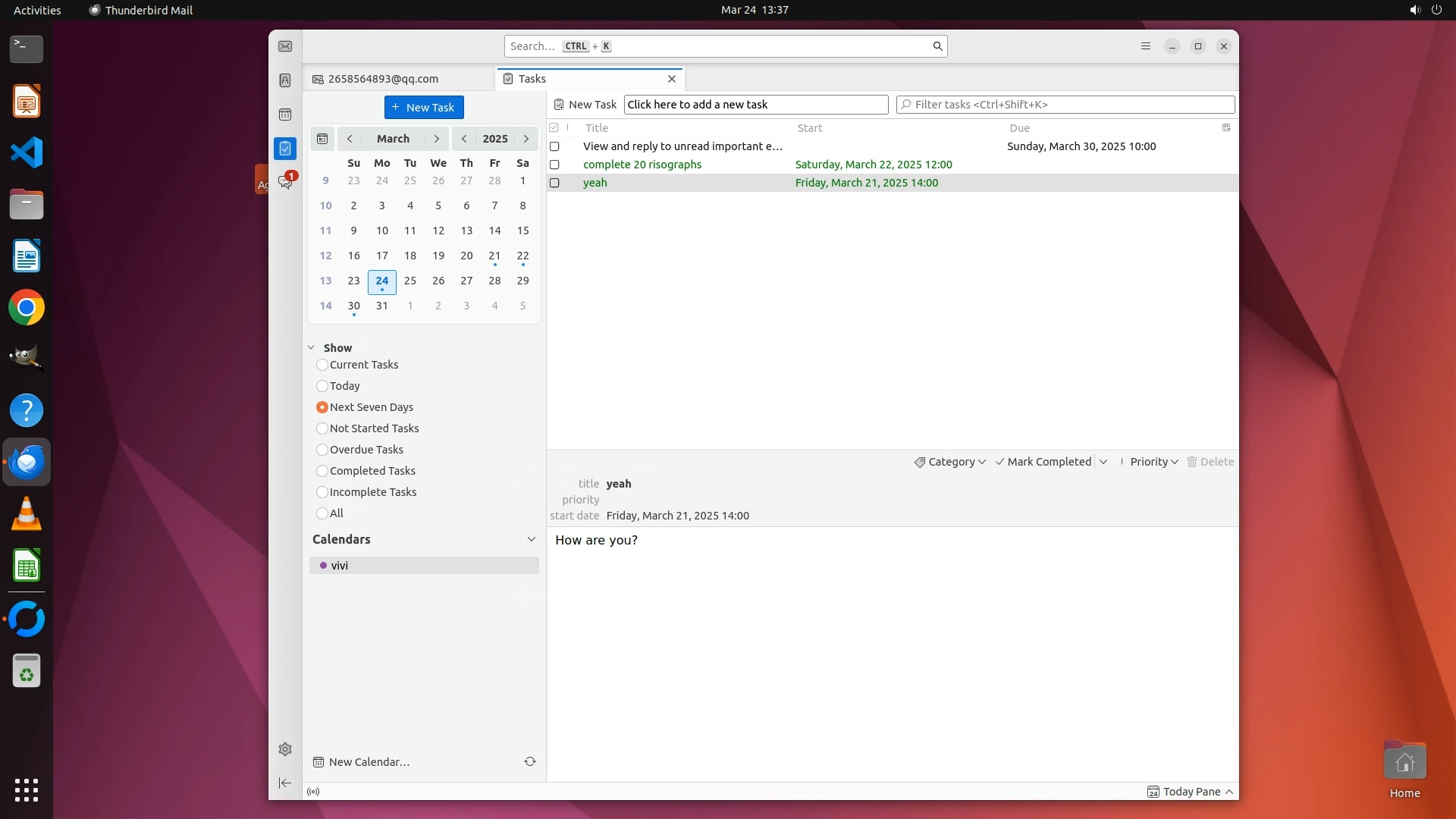Select the Overdue Tasks radio option
The height and width of the screenshot is (819, 1456).
point(322,450)
